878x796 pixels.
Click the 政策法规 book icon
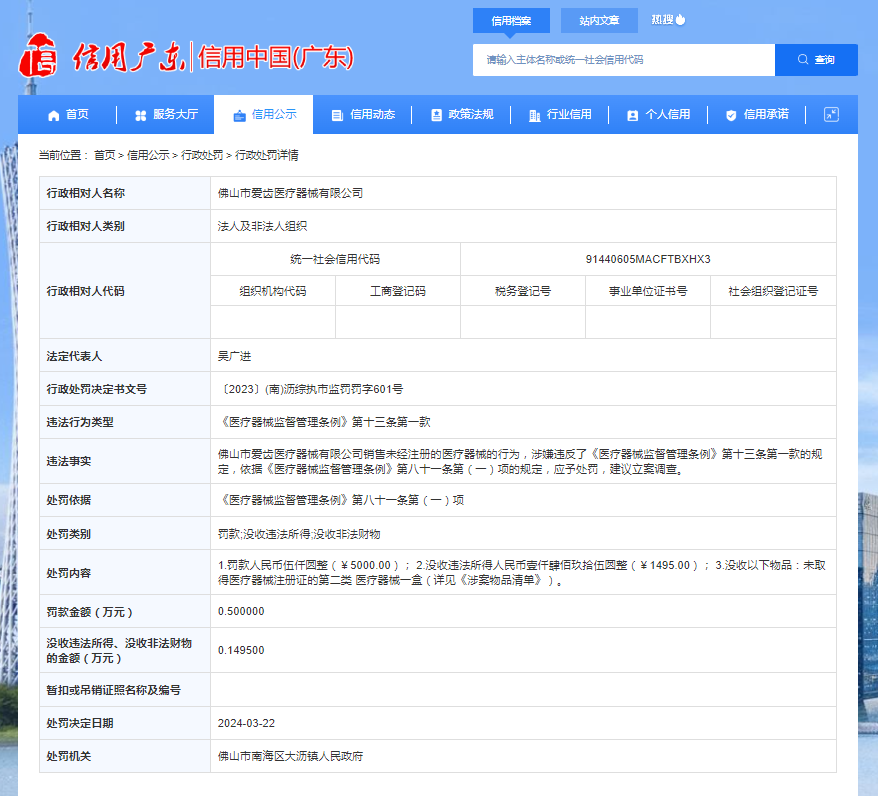tap(436, 115)
